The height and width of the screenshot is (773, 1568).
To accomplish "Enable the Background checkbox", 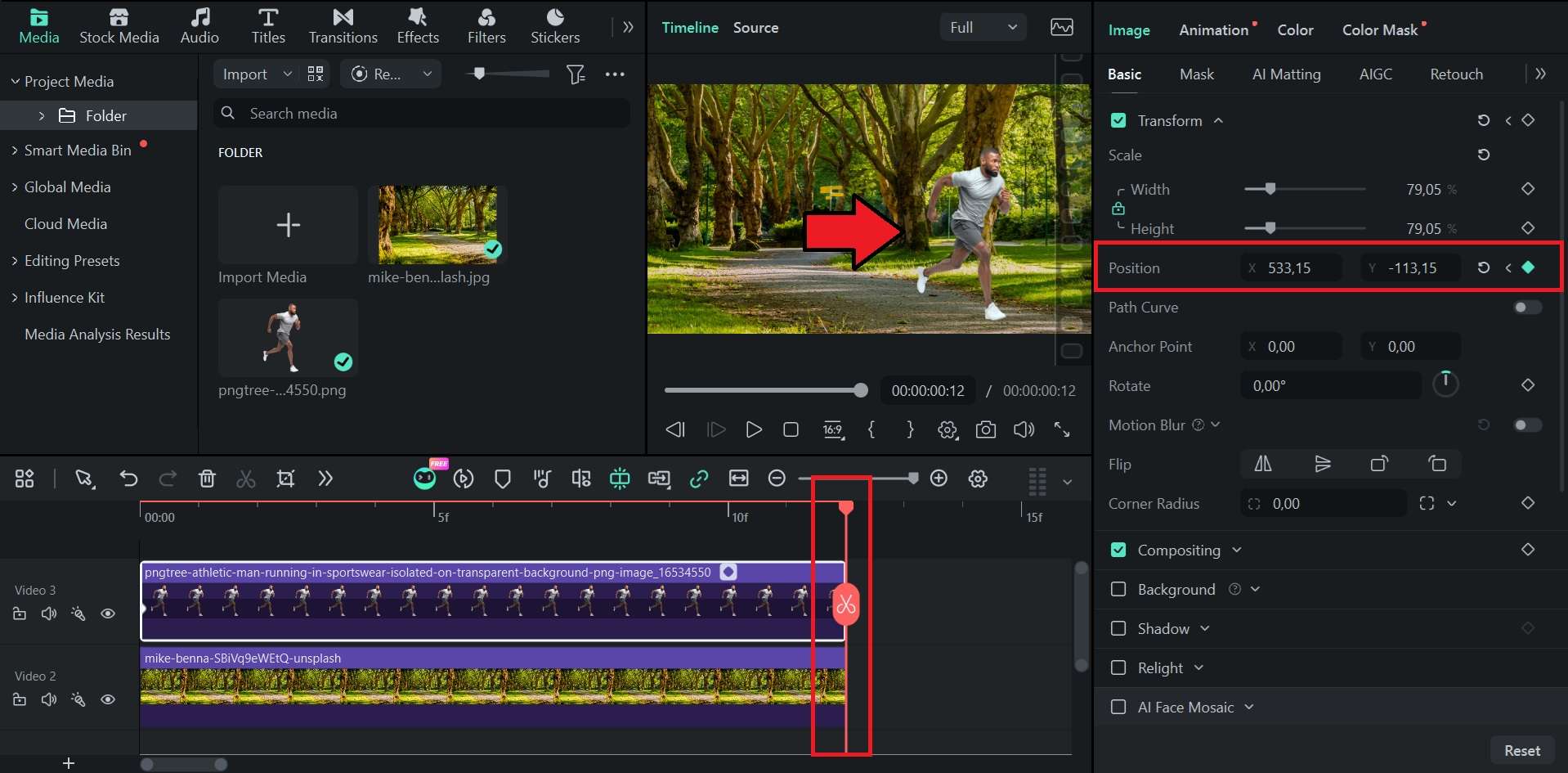I will coord(1118,589).
